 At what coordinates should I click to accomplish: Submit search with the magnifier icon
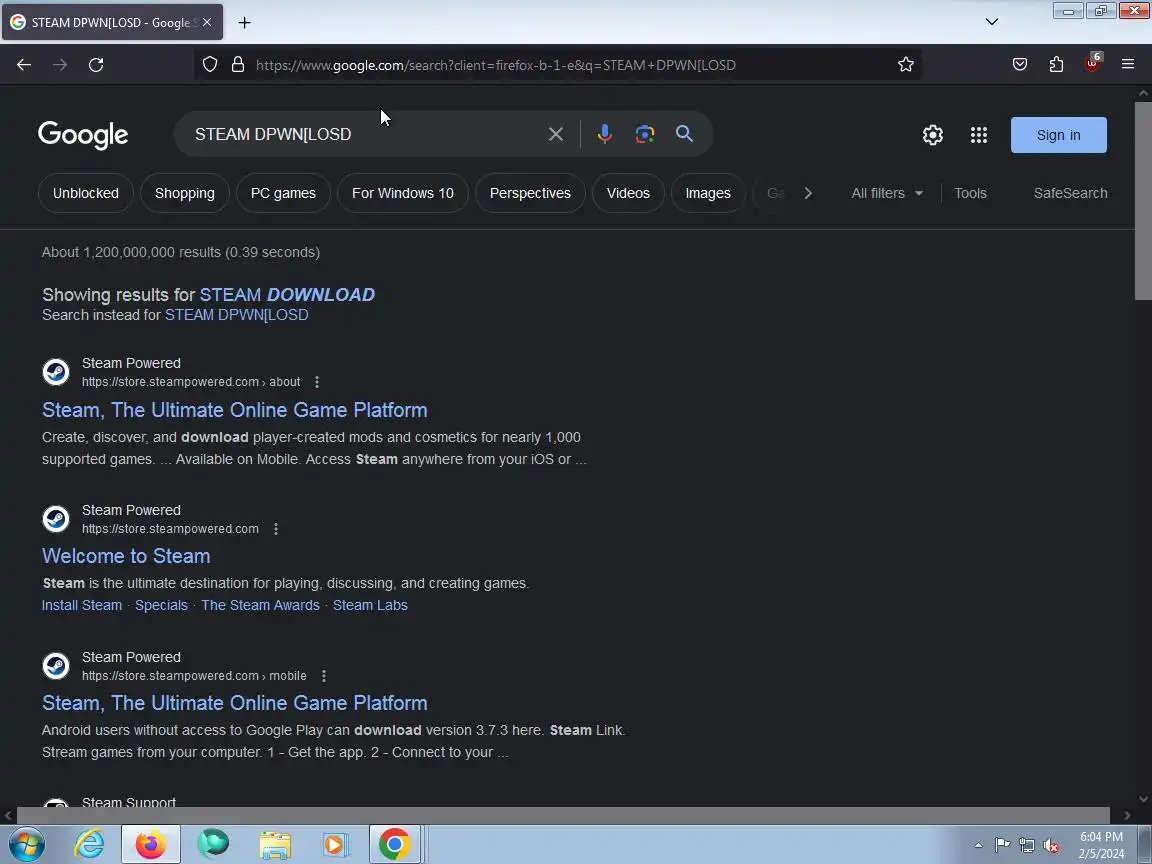(x=685, y=134)
